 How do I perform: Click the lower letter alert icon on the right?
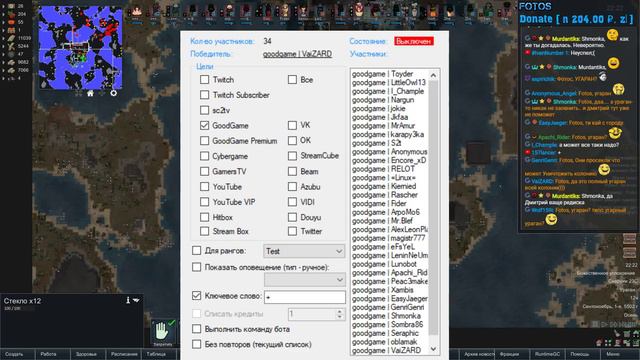[629, 253]
